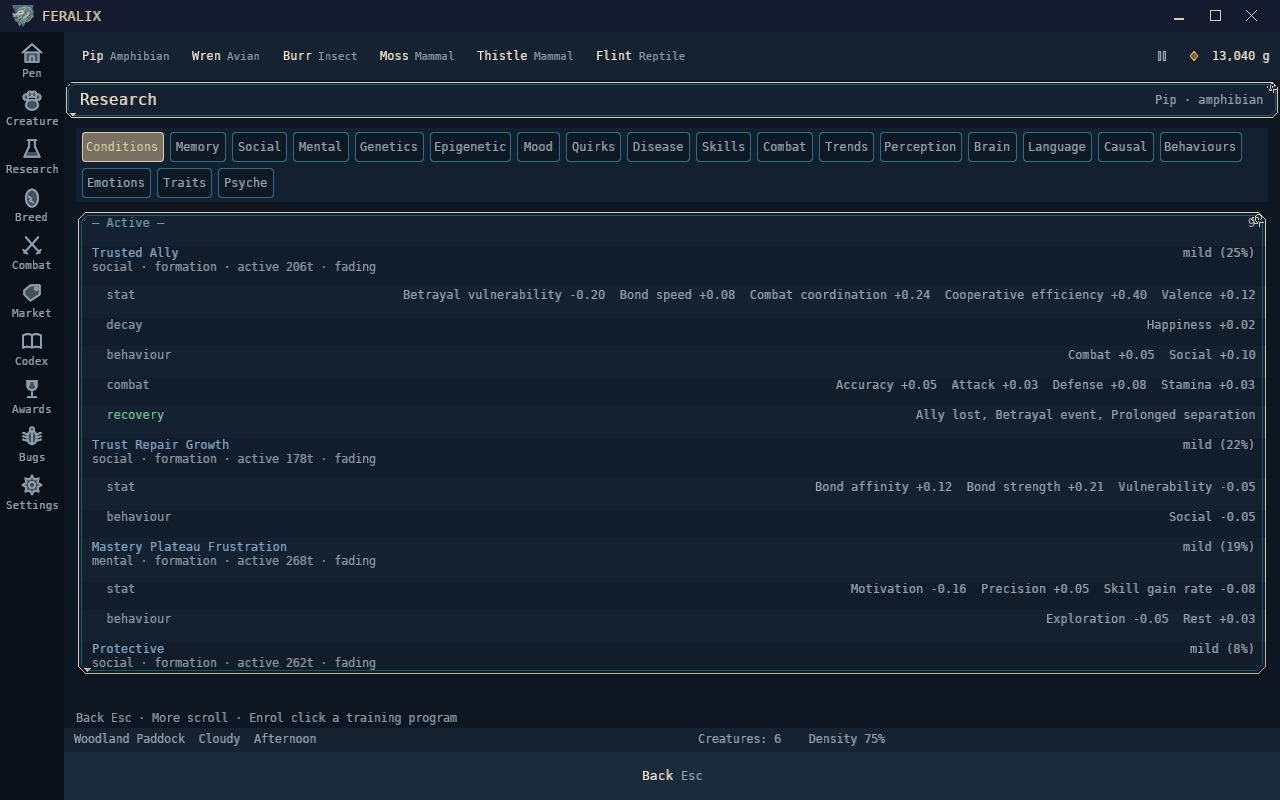Click the recovery row of Trusted Ally
This screenshot has height=800, width=1280.
(673, 415)
